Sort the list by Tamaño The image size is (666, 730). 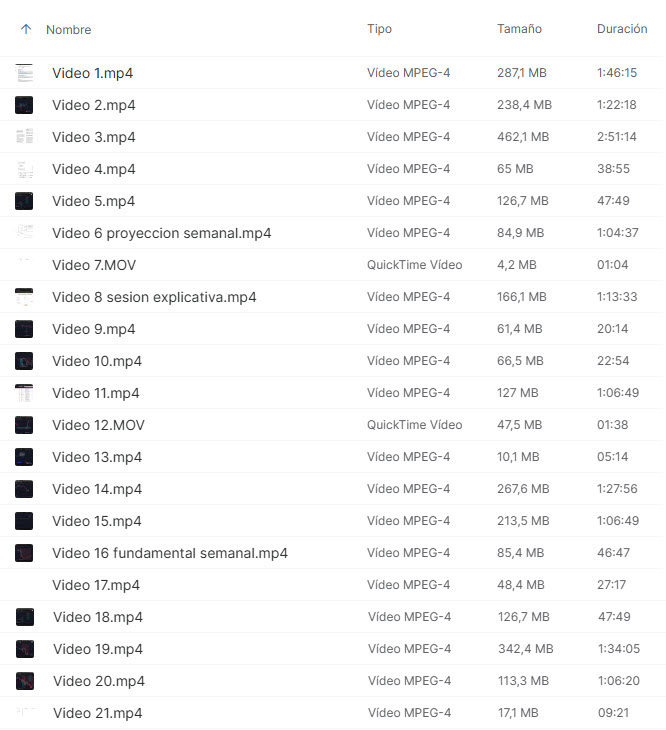tap(519, 29)
